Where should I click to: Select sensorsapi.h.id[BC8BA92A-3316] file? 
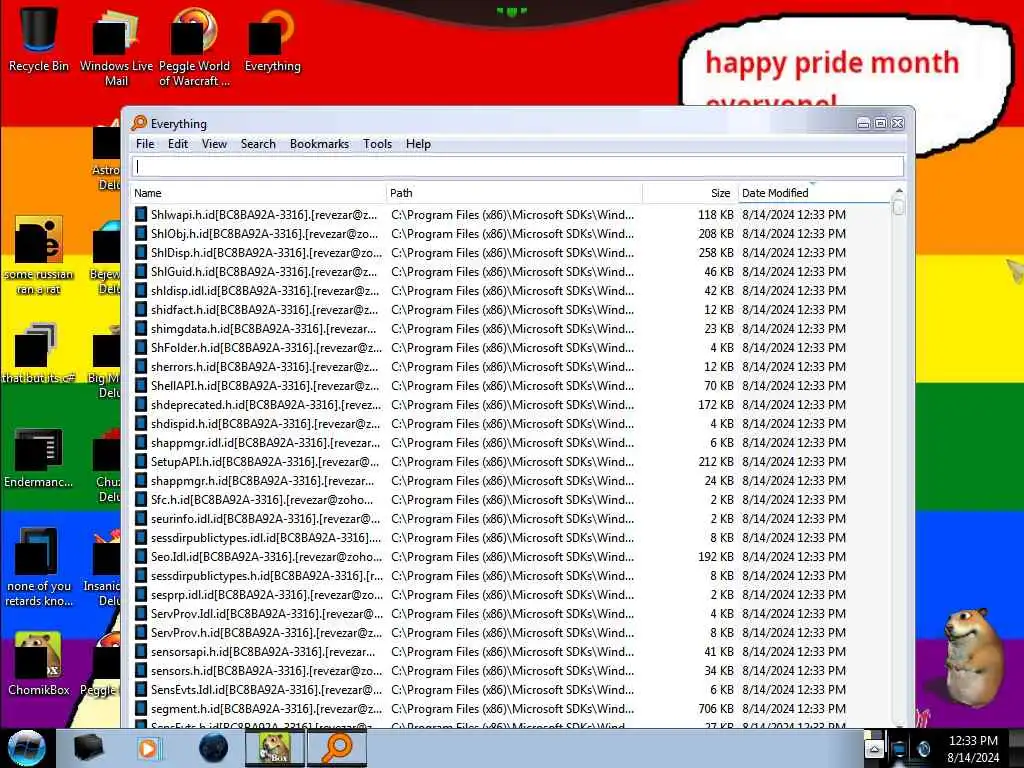coord(263,651)
